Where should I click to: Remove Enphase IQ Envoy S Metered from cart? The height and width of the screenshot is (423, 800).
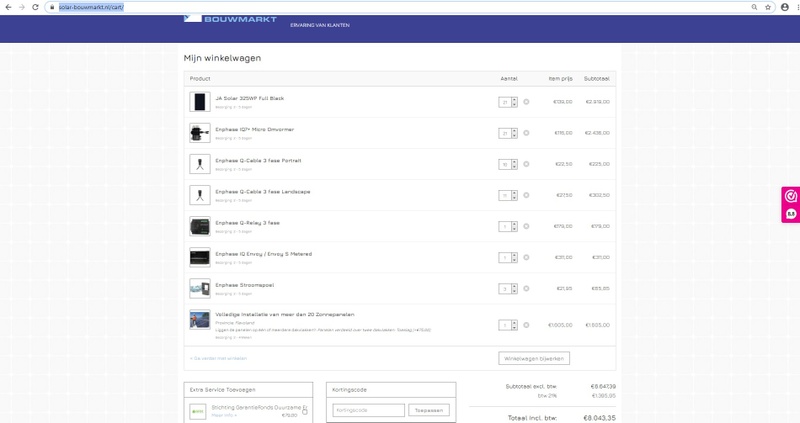click(526, 257)
